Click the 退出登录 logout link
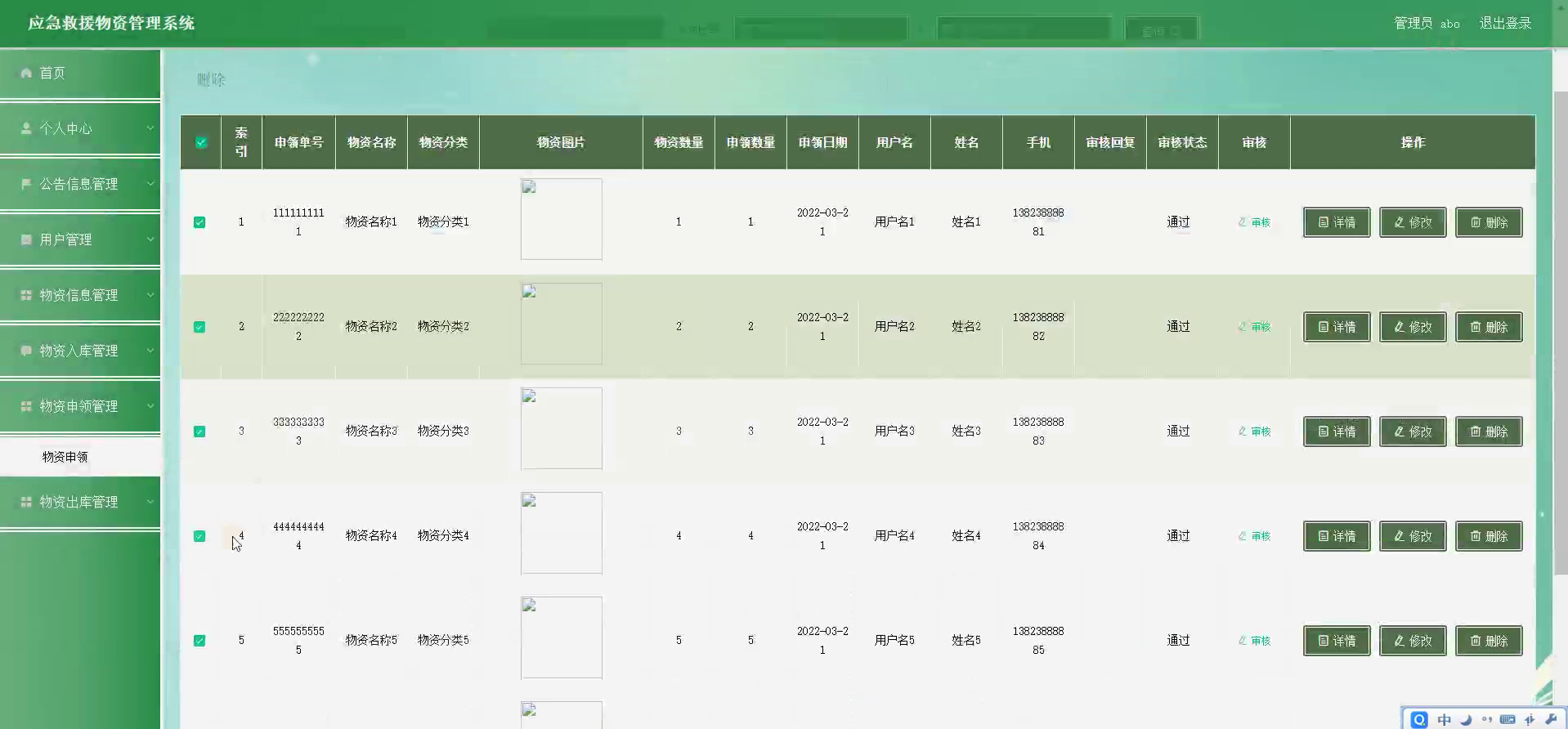This screenshot has height=729, width=1568. [1505, 23]
